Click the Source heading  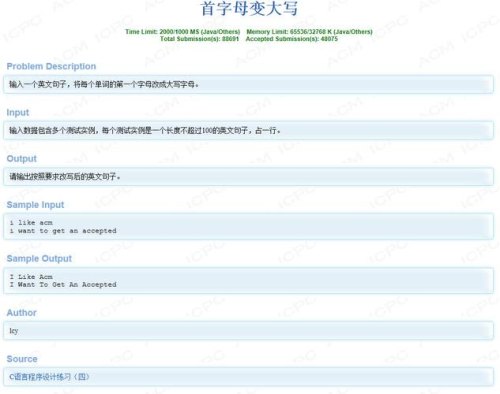tap(22, 359)
